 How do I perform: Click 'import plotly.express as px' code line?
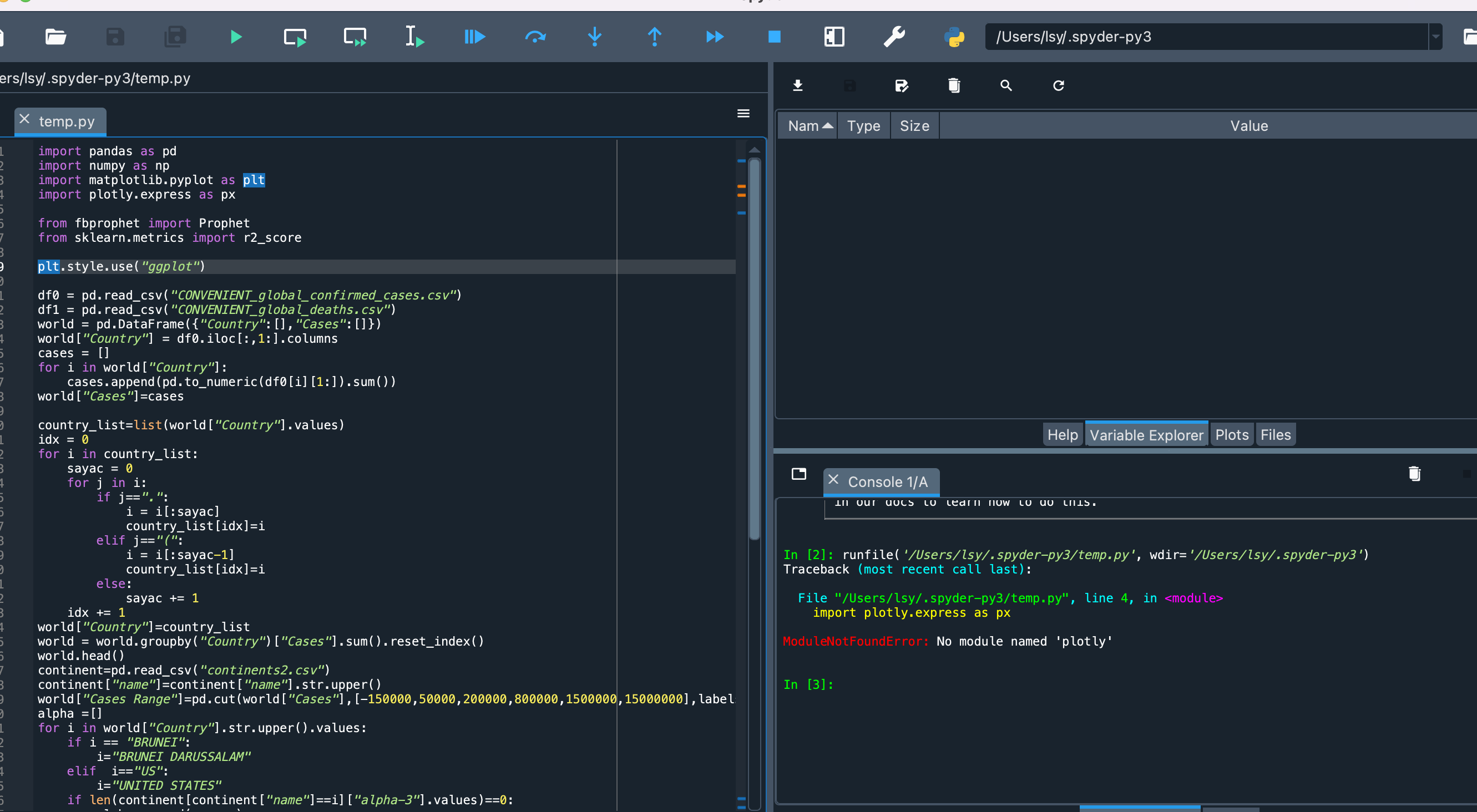(136, 195)
